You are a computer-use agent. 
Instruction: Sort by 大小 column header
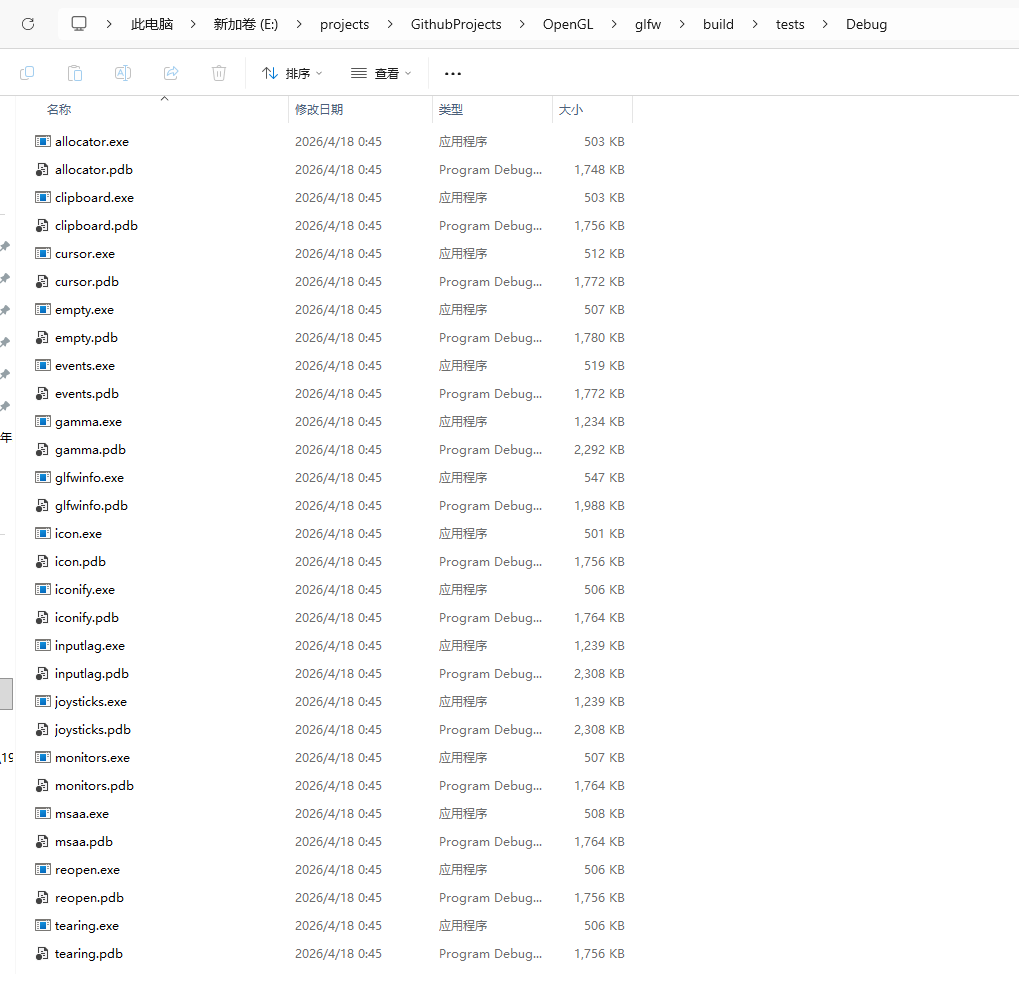pos(571,110)
